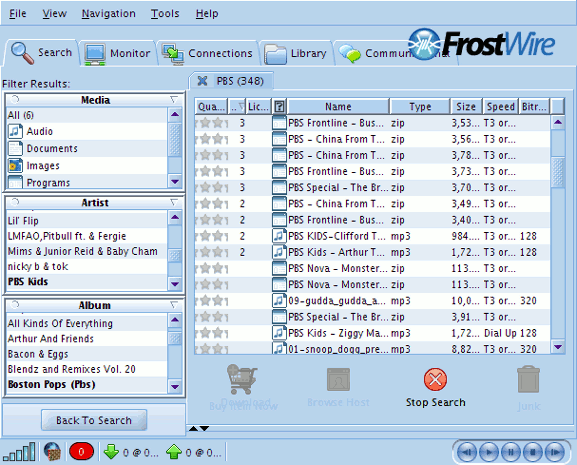Click the Stop Search red X icon
This screenshot has height=465, width=577.
[435, 379]
